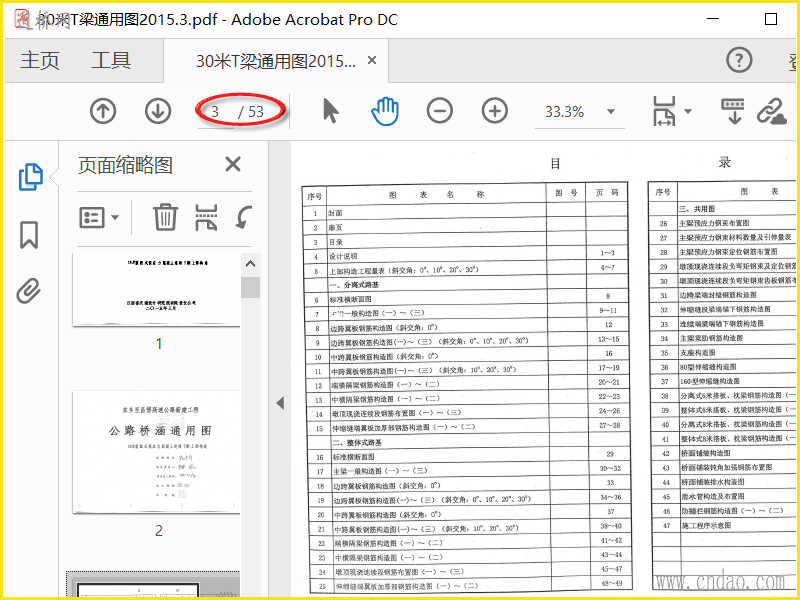The image size is (800, 600).
Task: Close the 页面缩略图 panel
Action: (x=233, y=164)
